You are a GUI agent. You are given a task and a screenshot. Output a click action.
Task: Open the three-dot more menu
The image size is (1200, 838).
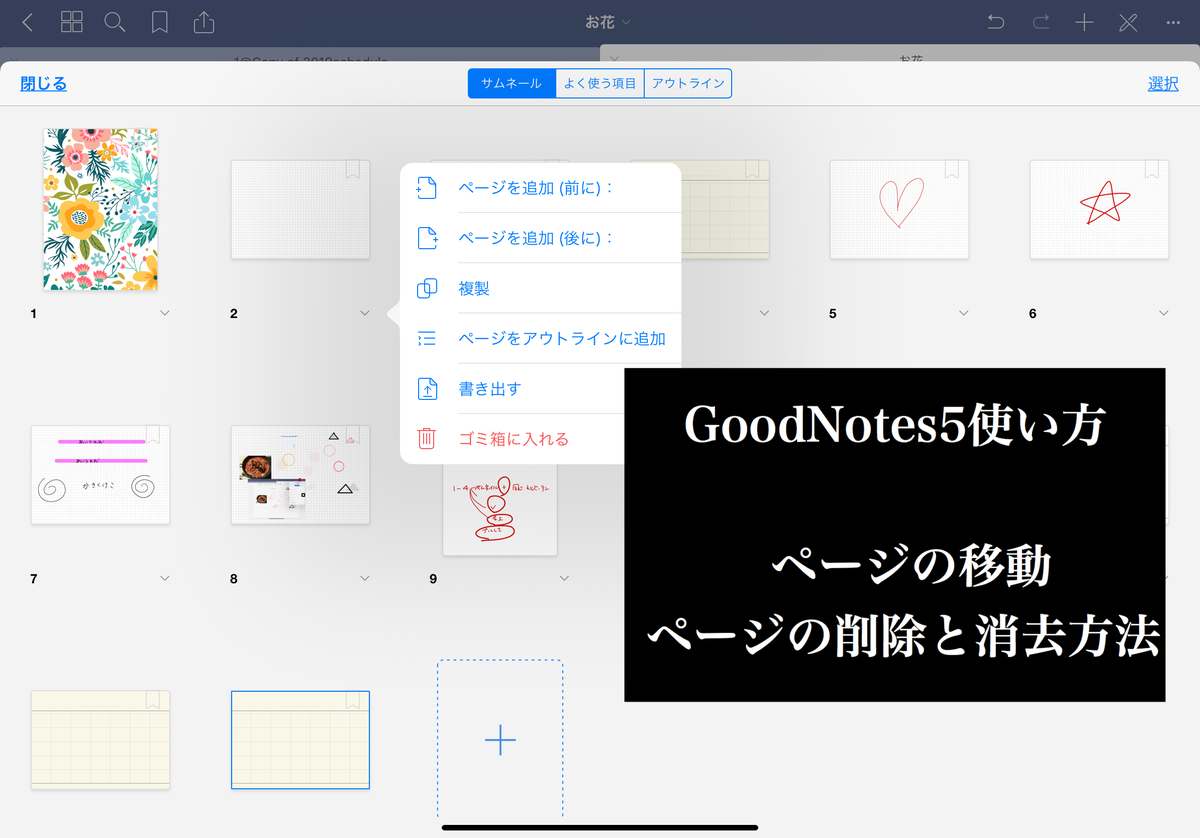(1173, 22)
